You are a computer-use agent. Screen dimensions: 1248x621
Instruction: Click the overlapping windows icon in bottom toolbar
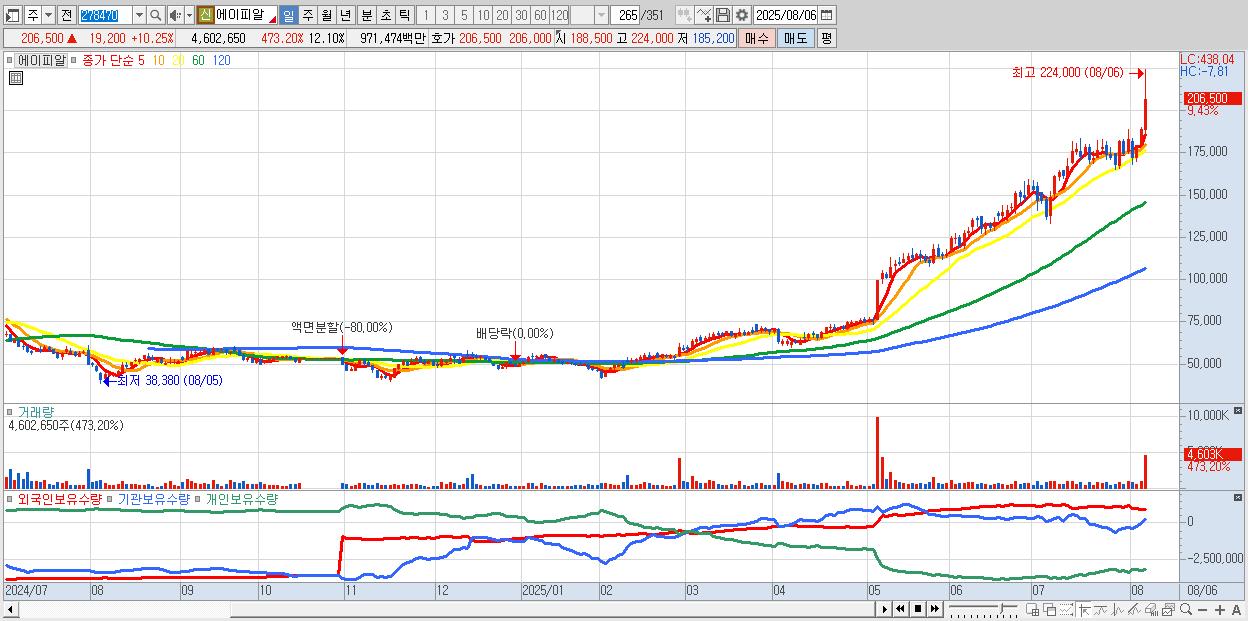pos(1050,609)
